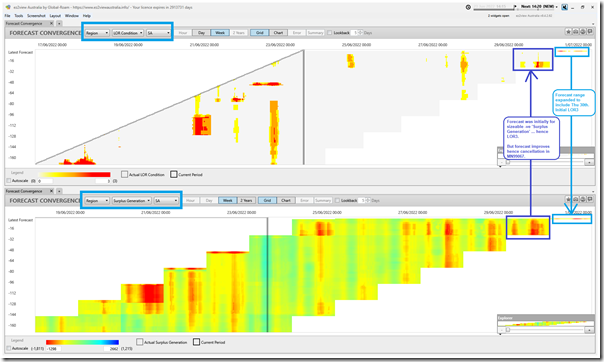
Task: Switch top panel to Day view
Action: [201, 33]
